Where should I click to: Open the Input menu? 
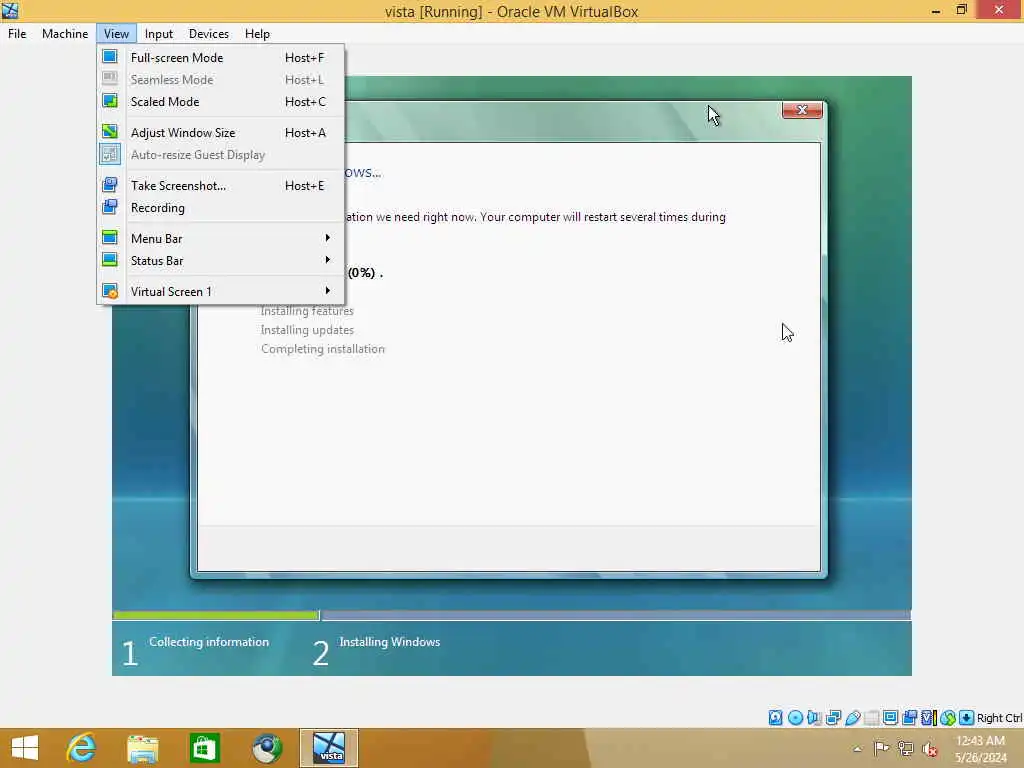point(159,34)
